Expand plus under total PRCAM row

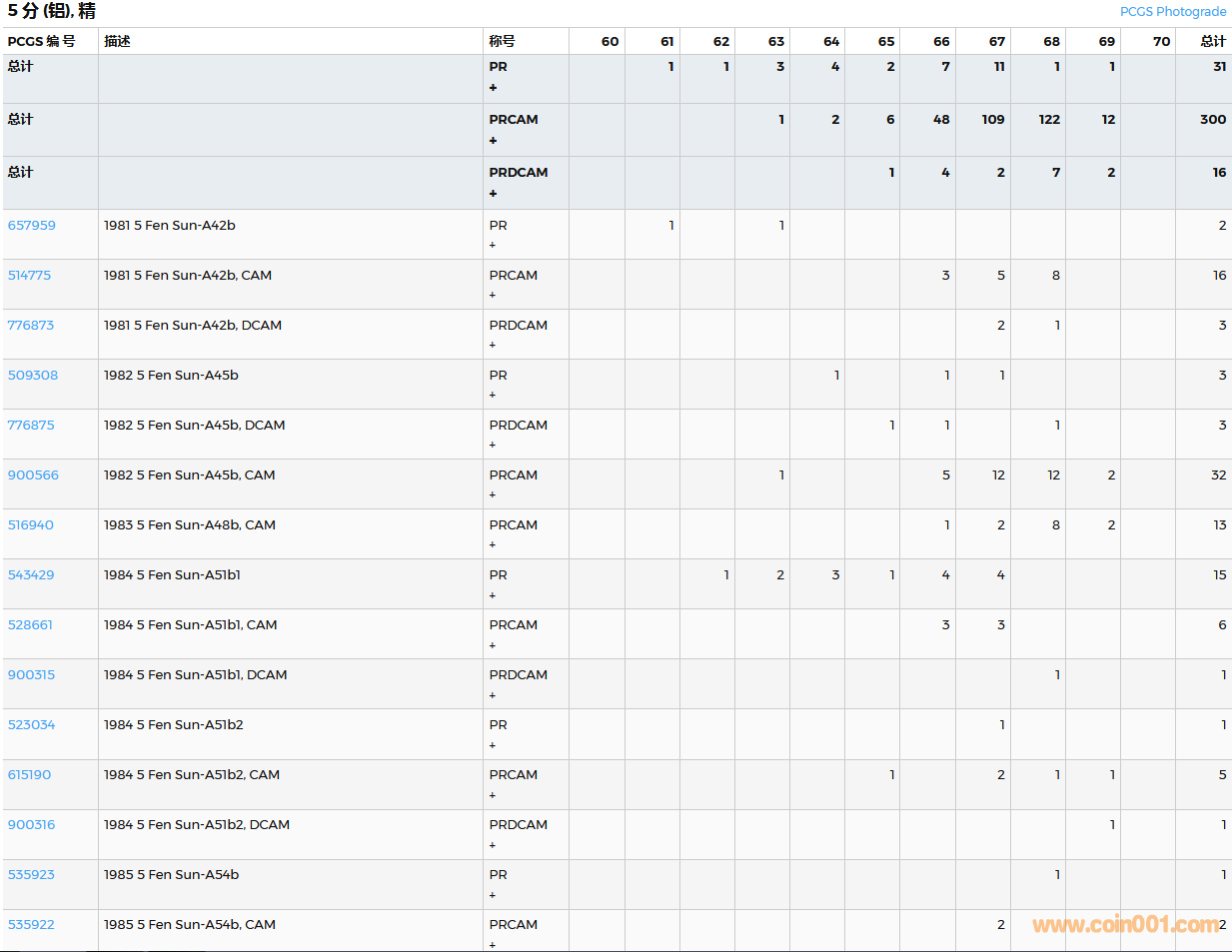tap(493, 141)
